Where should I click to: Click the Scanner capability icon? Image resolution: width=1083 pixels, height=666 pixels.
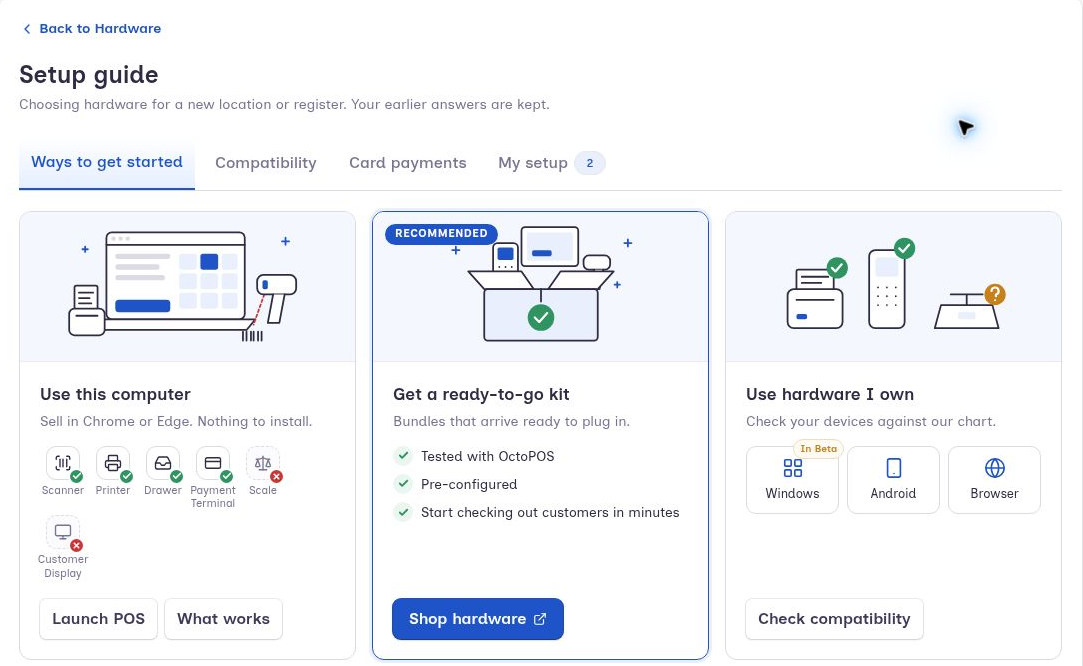(x=63, y=463)
